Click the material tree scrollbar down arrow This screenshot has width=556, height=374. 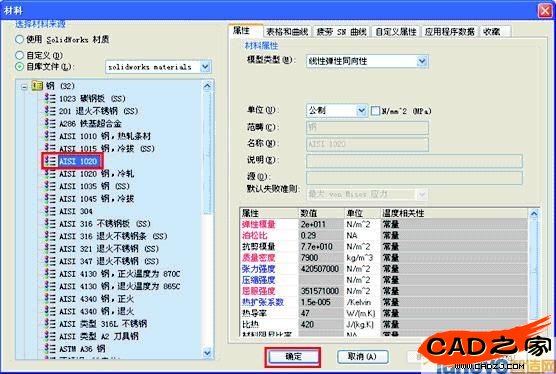pos(207,353)
